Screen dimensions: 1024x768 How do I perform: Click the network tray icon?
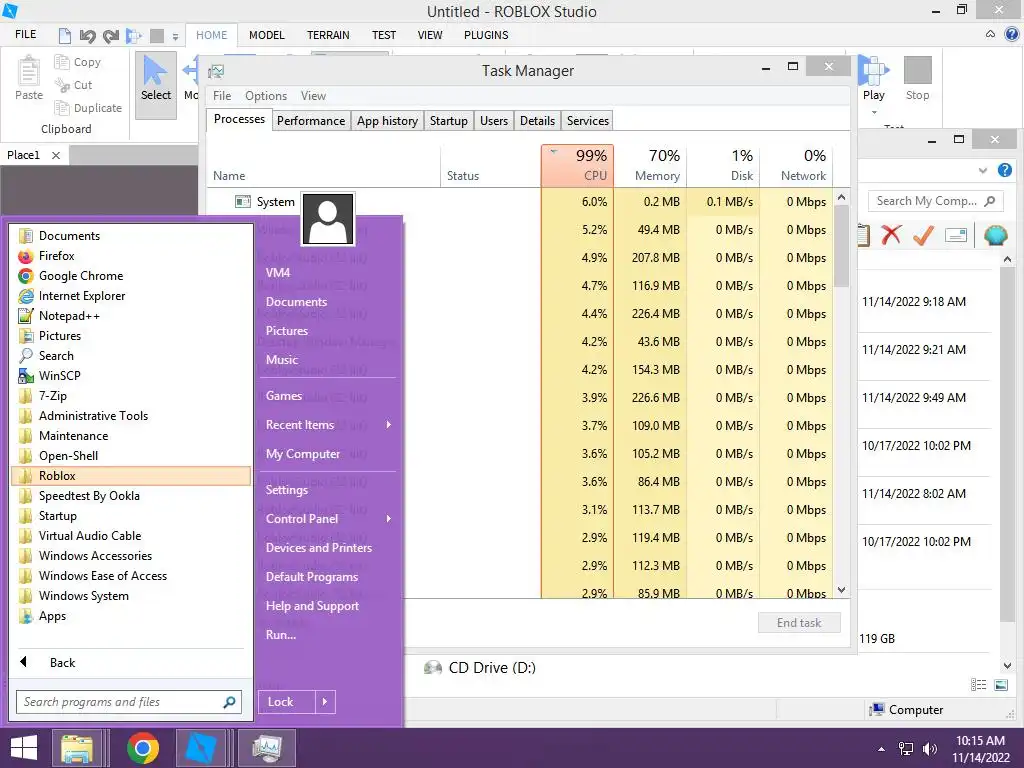coord(906,749)
